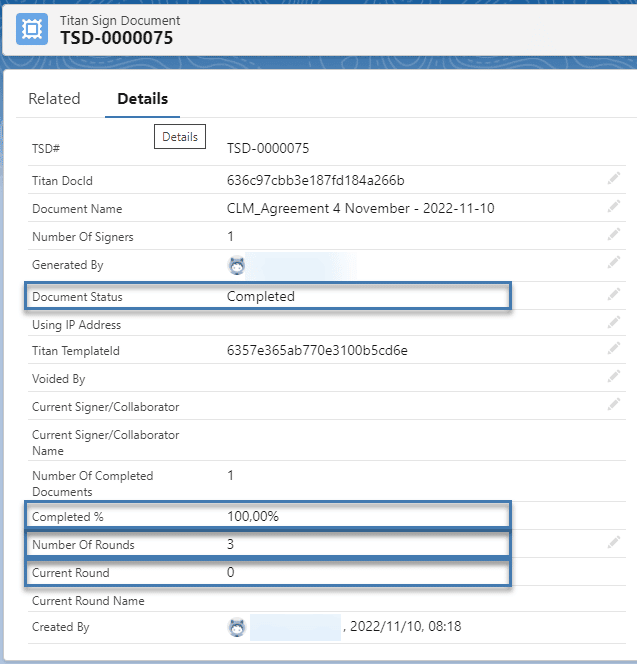Click the Document Status field label

77,297
